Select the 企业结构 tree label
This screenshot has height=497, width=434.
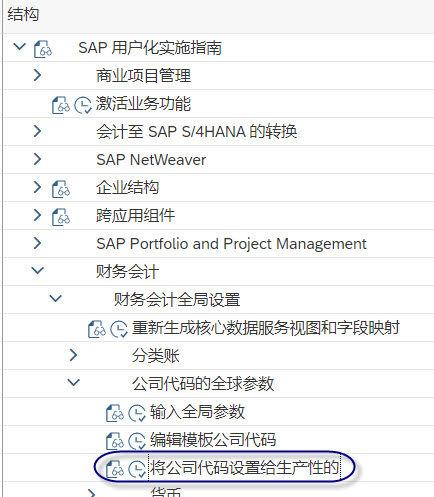pyautogui.click(x=128, y=188)
